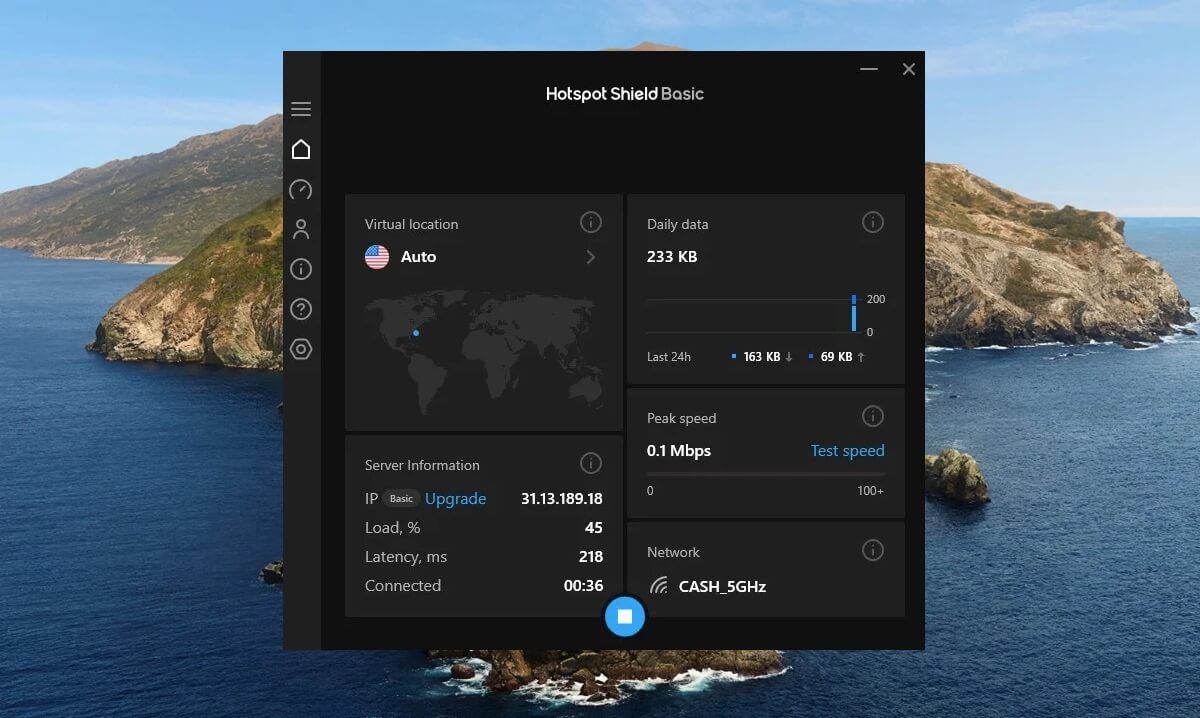The height and width of the screenshot is (718, 1200).
Task: Click the Daily data info tooltip icon
Action: point(873,222)
